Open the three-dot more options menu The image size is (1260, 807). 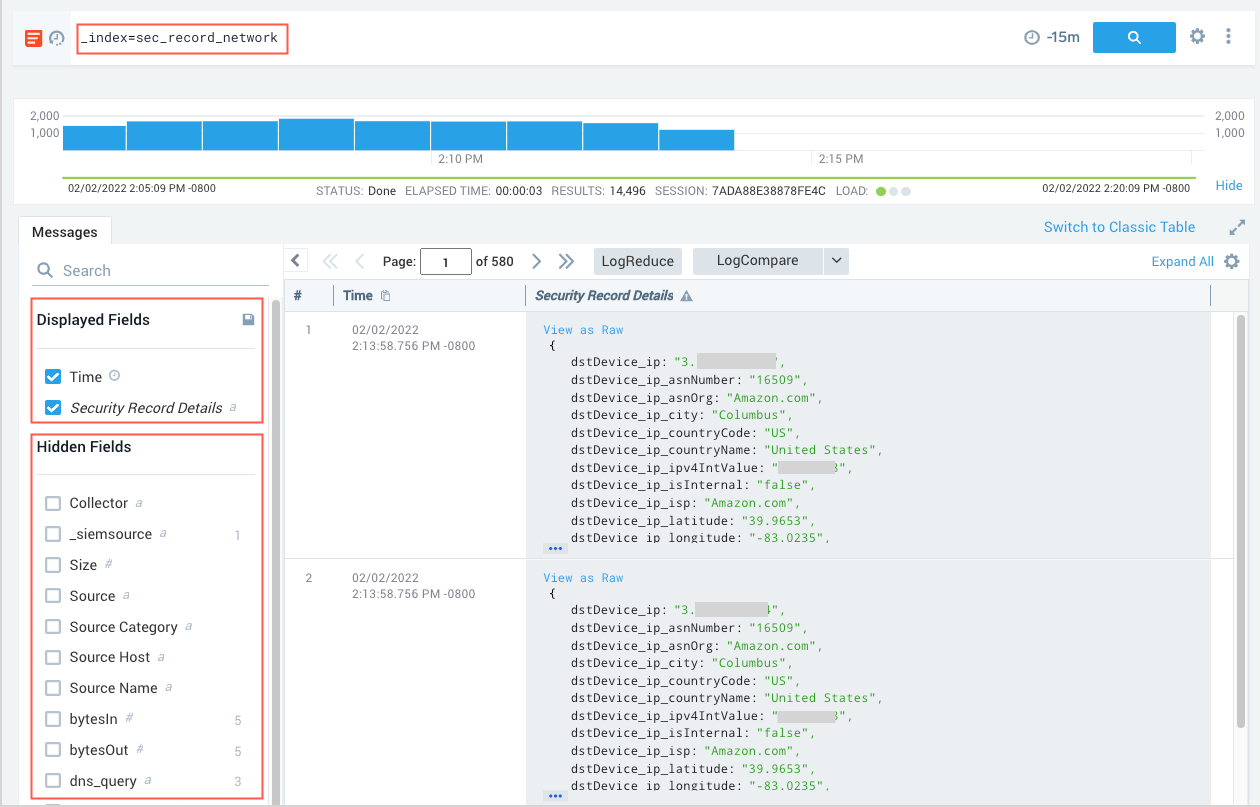(1228, 37)
